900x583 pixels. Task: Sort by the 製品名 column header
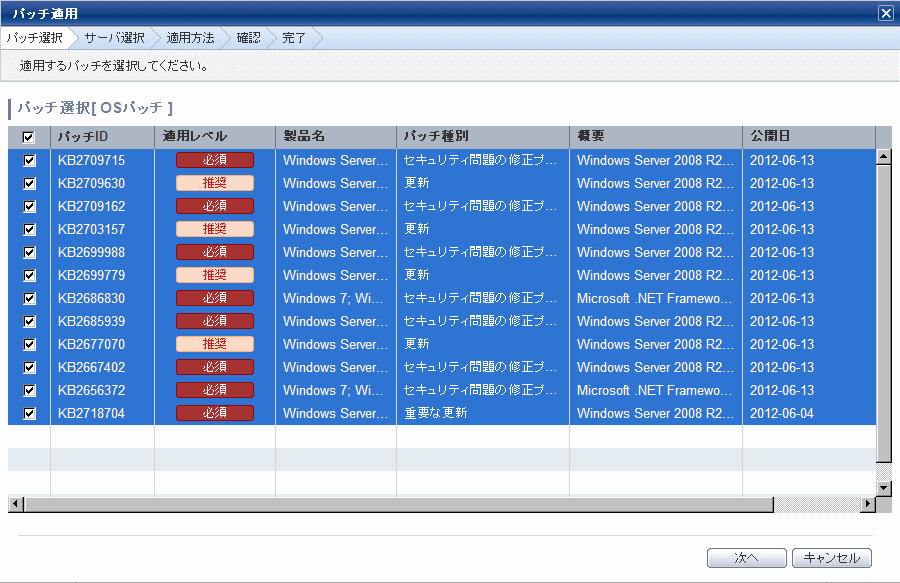(336, 137)
